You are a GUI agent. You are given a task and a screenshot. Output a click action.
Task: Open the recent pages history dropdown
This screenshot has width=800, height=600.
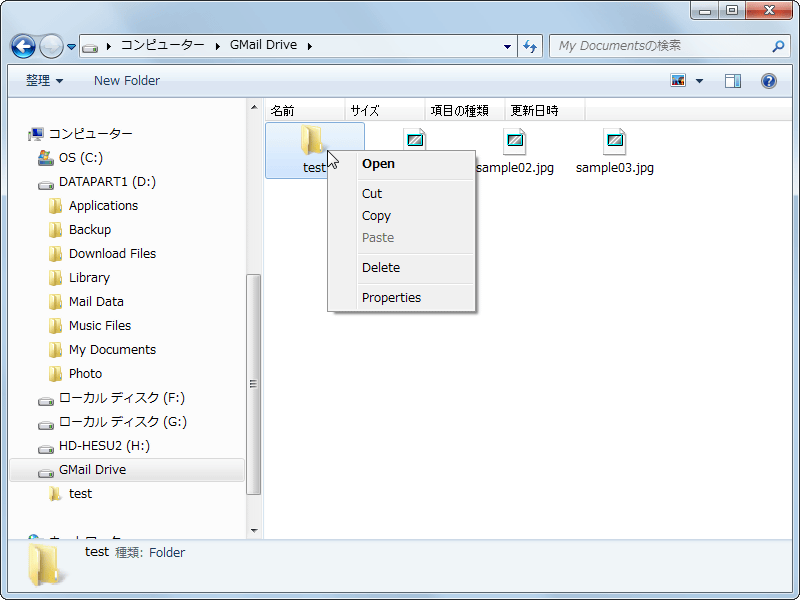click(x=71, y=47)
